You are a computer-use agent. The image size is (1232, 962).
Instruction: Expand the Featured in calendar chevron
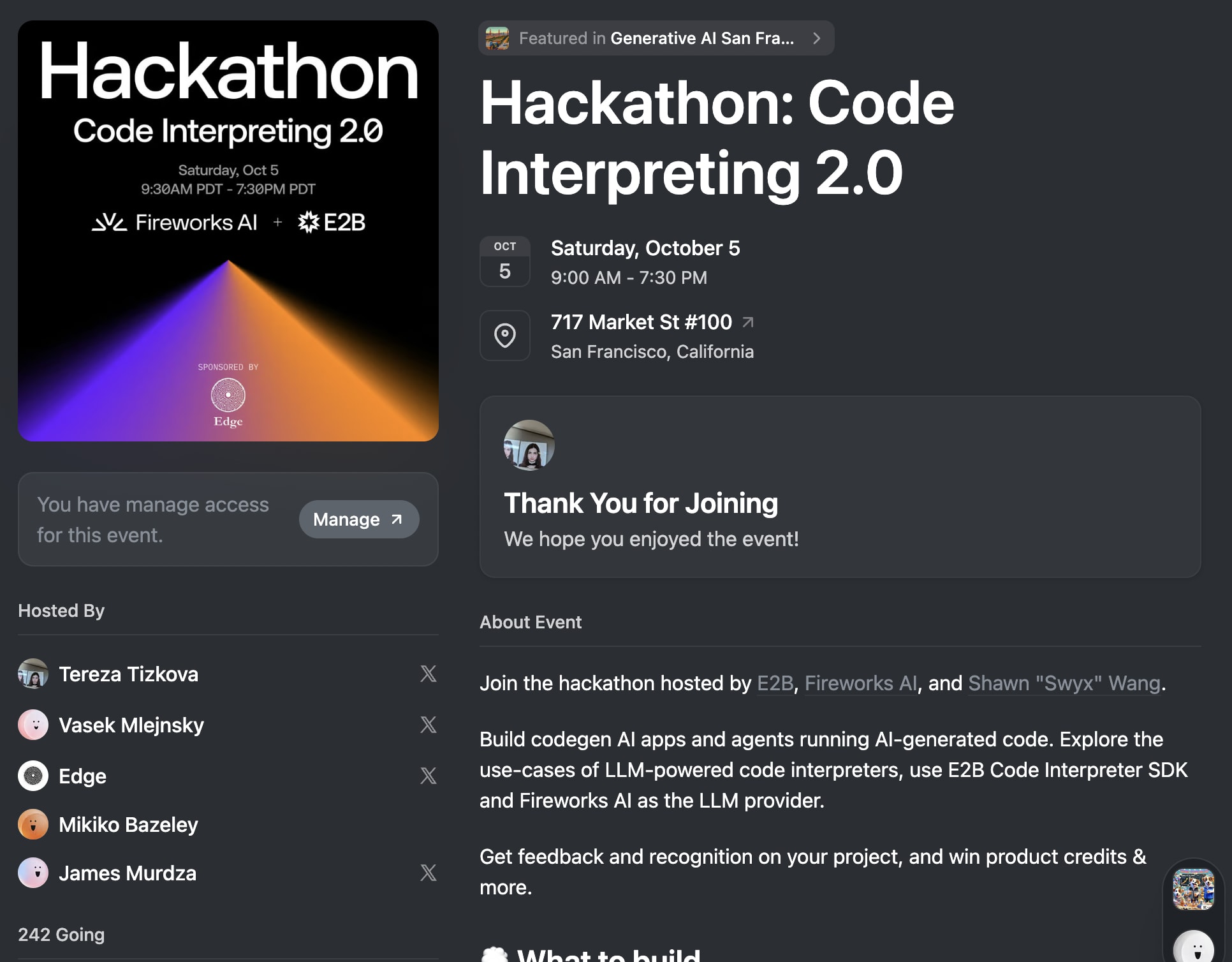point(816,38)
